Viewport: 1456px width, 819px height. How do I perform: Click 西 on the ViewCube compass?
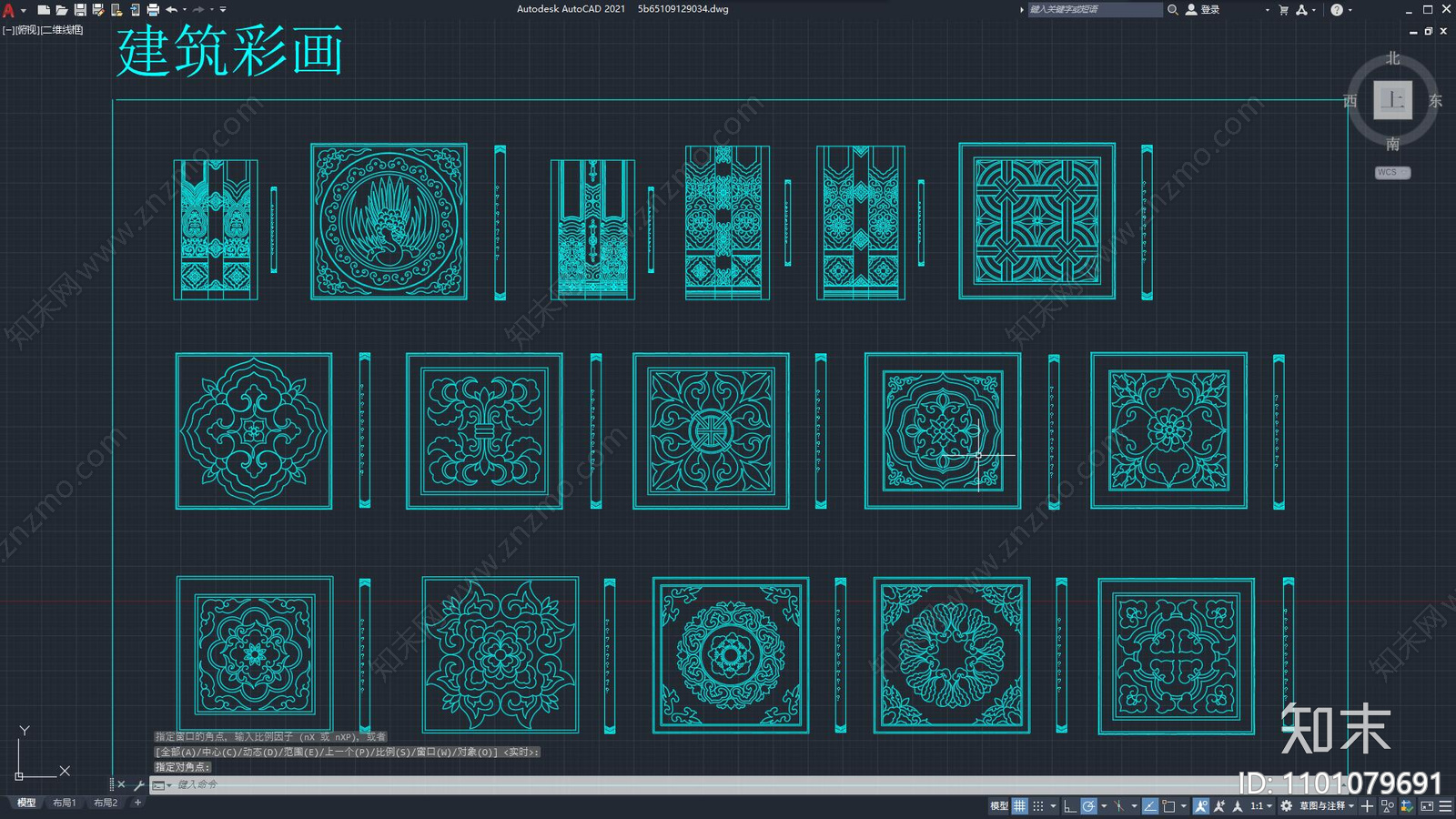point(1350,101)
